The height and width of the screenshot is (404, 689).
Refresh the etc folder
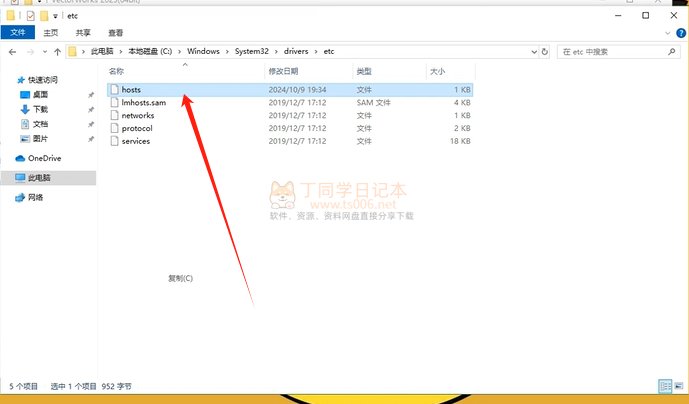(x=545, y=52)
